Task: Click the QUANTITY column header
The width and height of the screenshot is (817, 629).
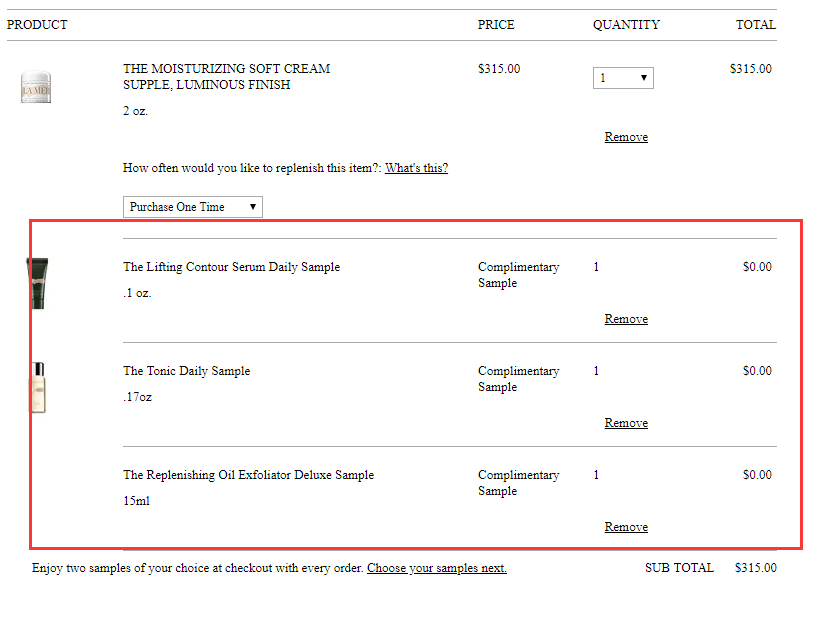Action: pyautogui.click(x=626, y=25)
